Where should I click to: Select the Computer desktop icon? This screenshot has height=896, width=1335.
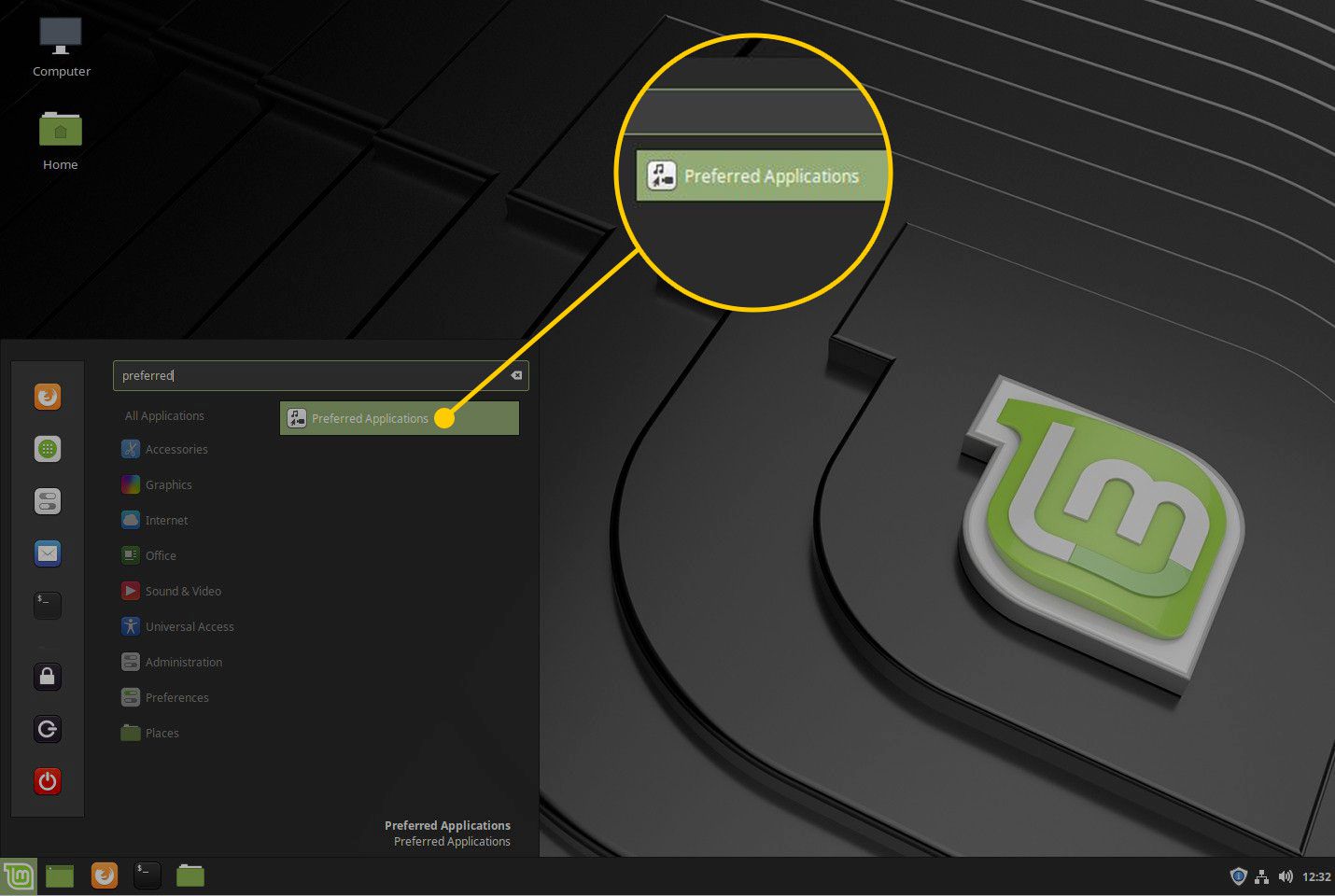click(x=61, y=47)
